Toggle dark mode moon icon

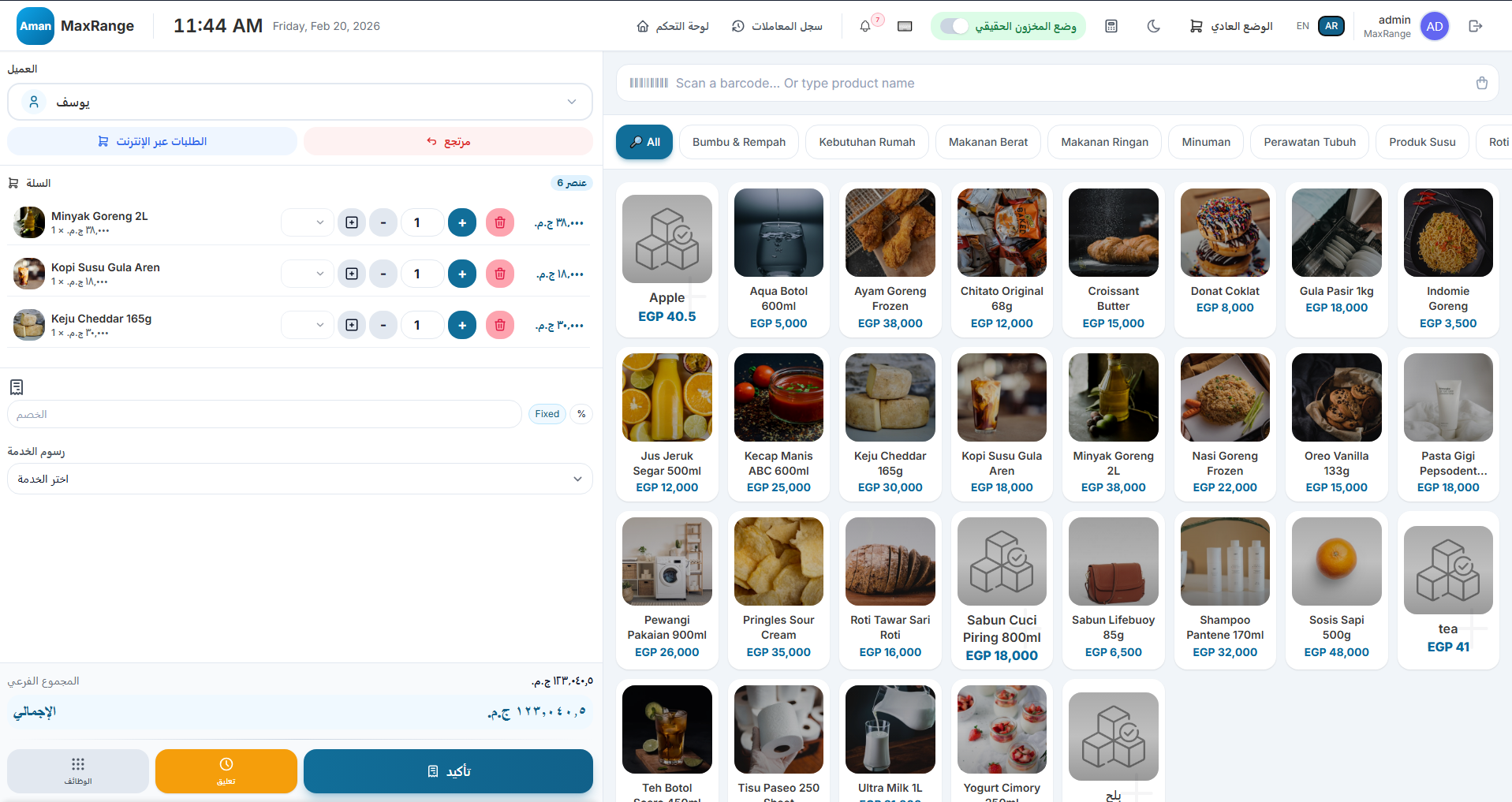[x=1153, y=26]
